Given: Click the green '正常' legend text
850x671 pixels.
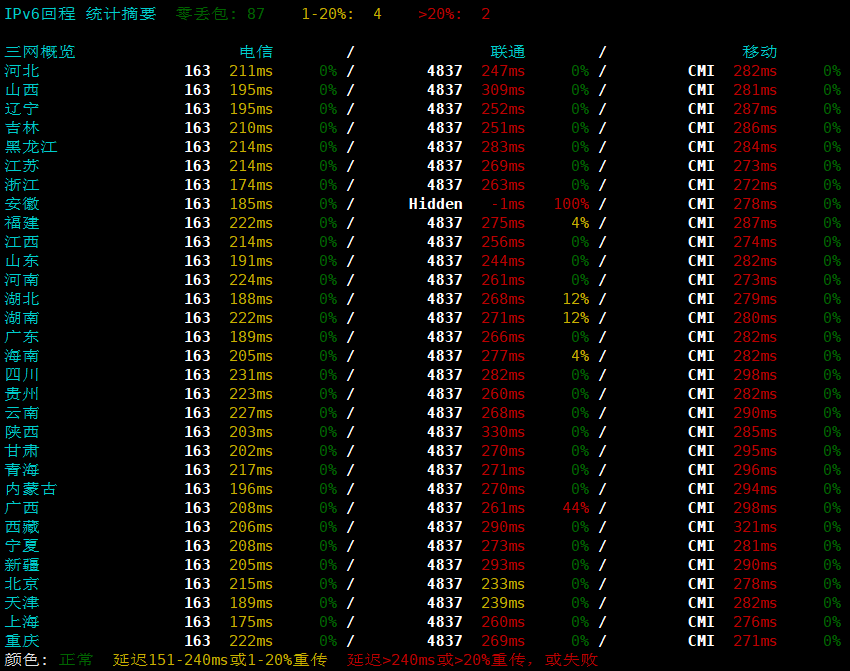Looking at the screenshot, I should pyautogui.click(x=76, y=659).
